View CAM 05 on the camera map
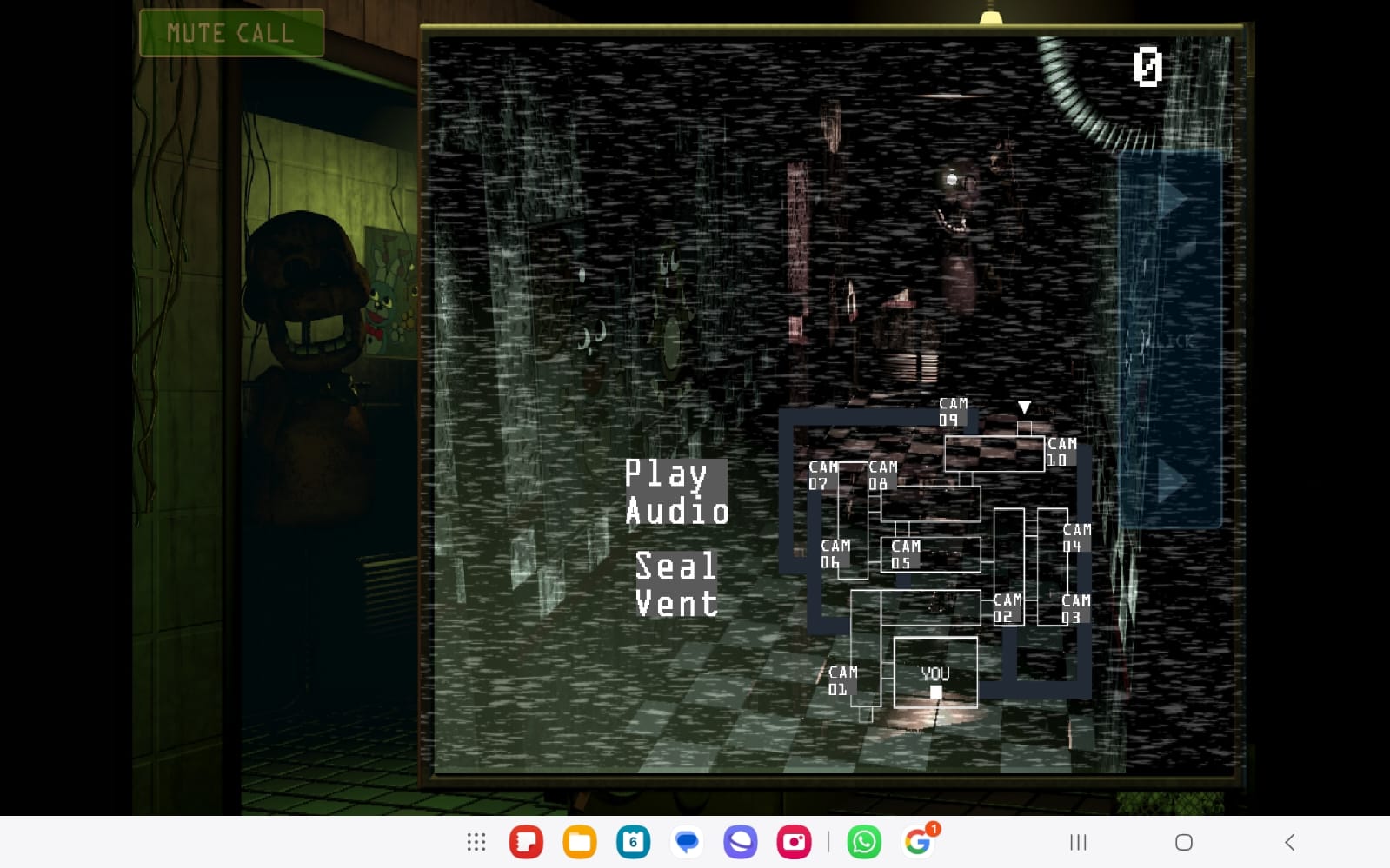This screenshot has width=1390, height=868. 905,554
